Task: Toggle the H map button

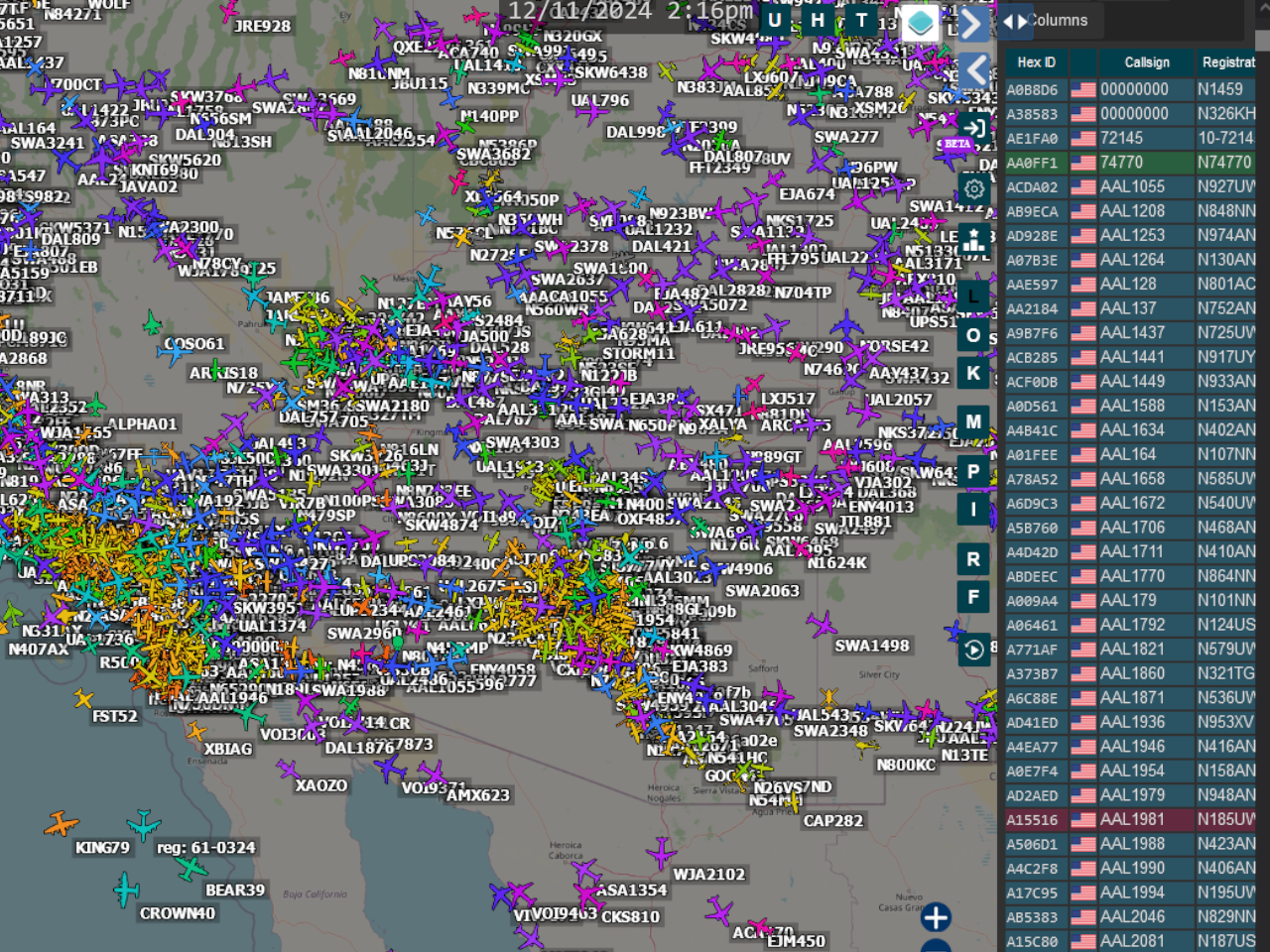Action: 818,20
